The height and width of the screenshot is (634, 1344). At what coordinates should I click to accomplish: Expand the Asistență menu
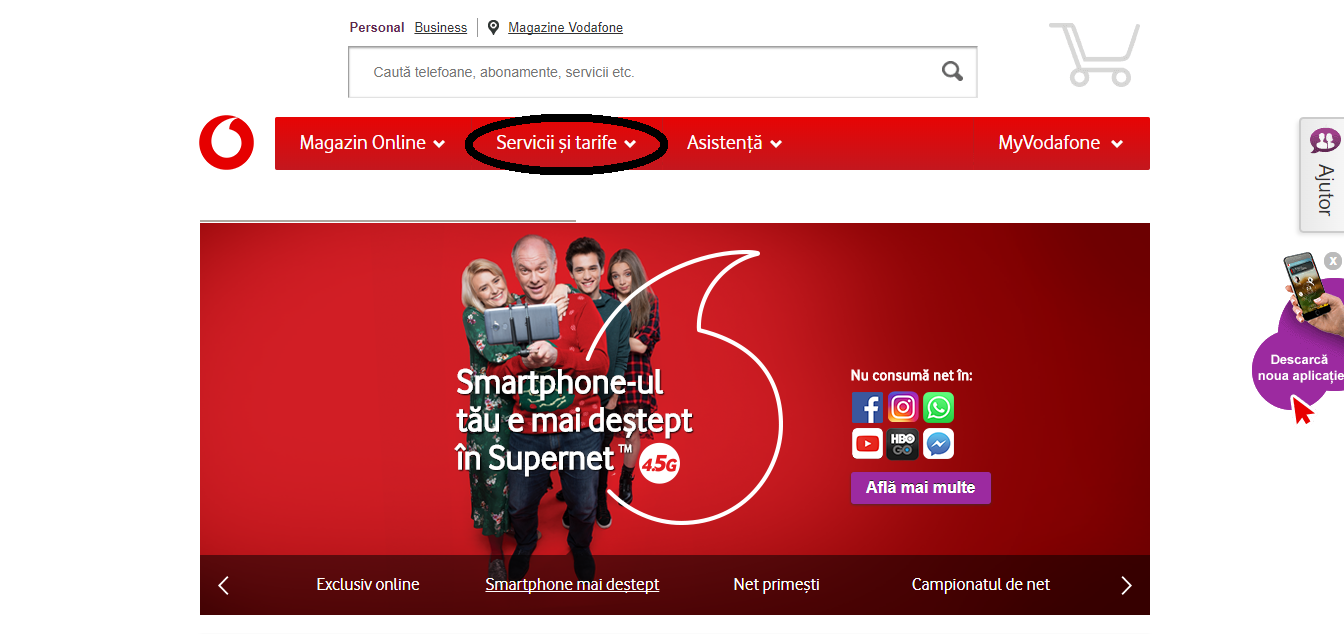point(734,143)
